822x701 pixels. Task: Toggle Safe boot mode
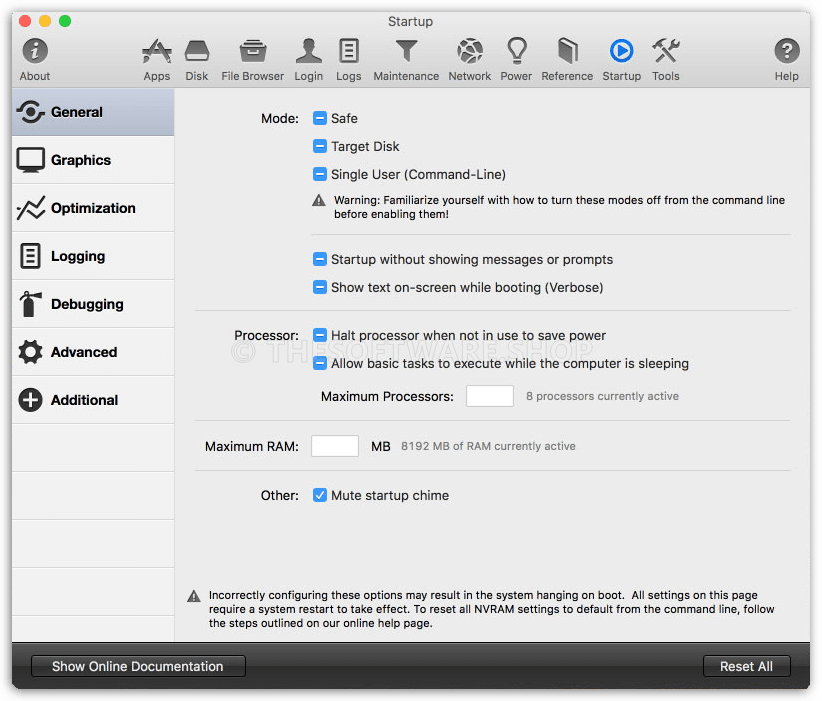click(x=321, y=118)
